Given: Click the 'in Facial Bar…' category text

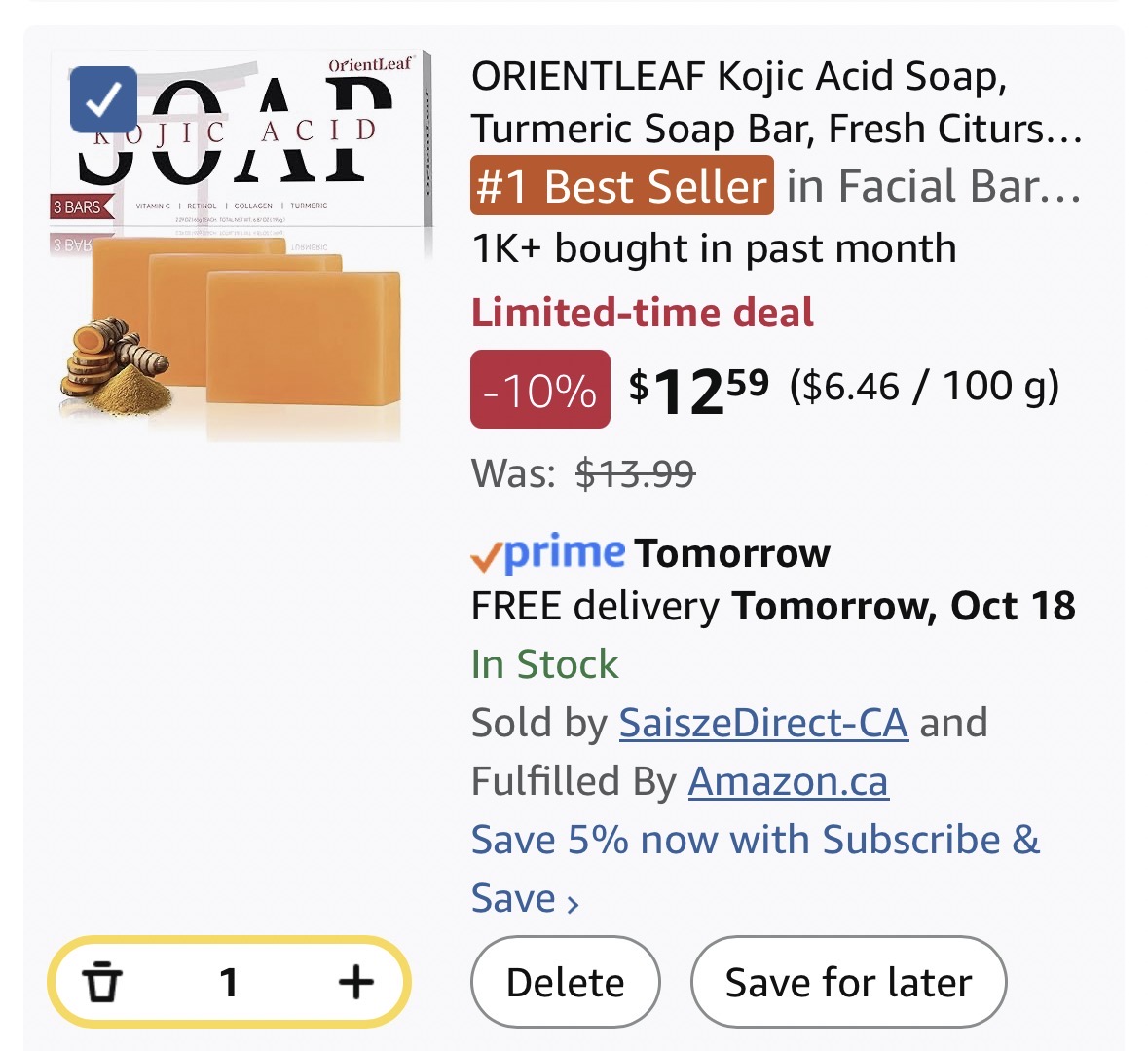Looking at the screenshot, I should click(x=933, y=186).
